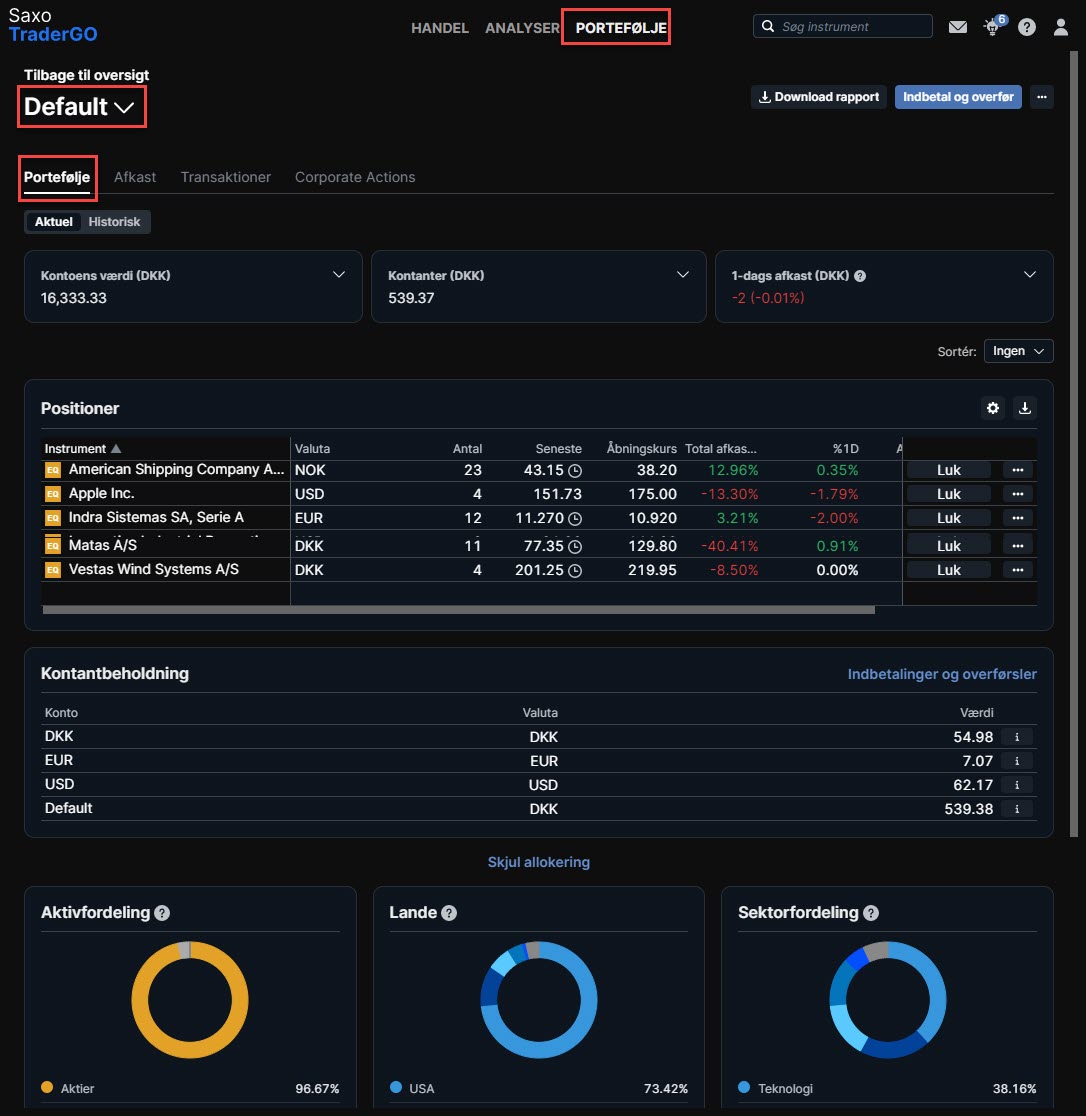Open the Sortér dropdown

point(1018,351)
